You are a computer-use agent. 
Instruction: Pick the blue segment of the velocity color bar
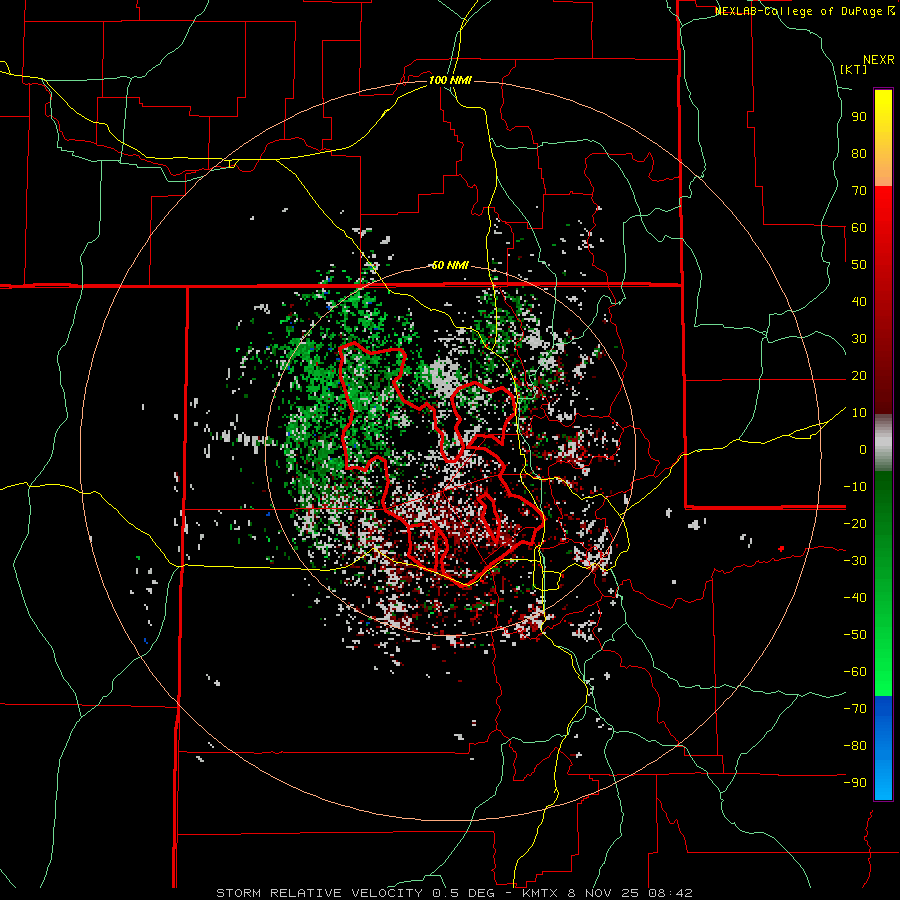click(x=883, y=748)
